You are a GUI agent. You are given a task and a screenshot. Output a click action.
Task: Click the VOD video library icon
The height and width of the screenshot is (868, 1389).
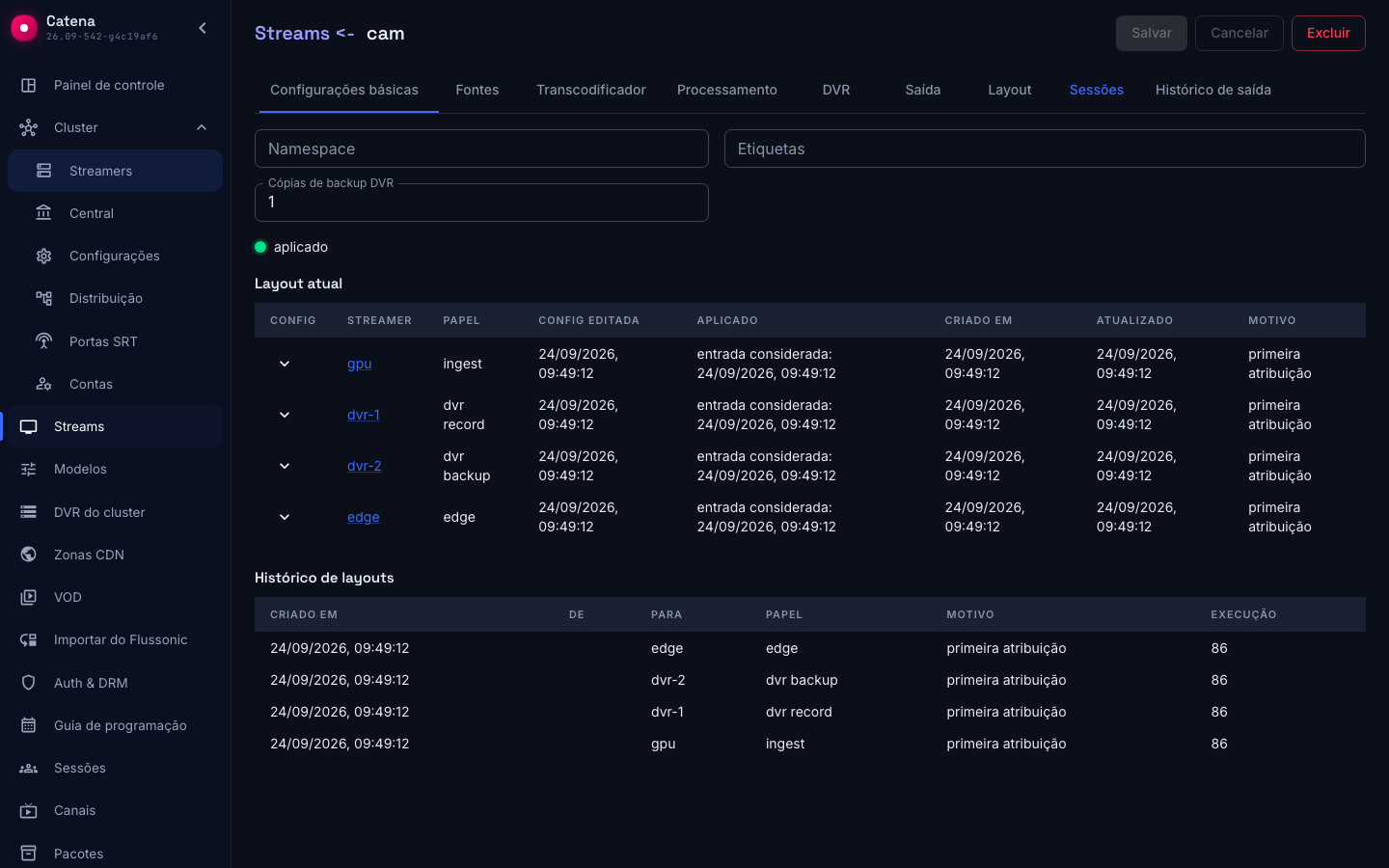click(29, 597)
